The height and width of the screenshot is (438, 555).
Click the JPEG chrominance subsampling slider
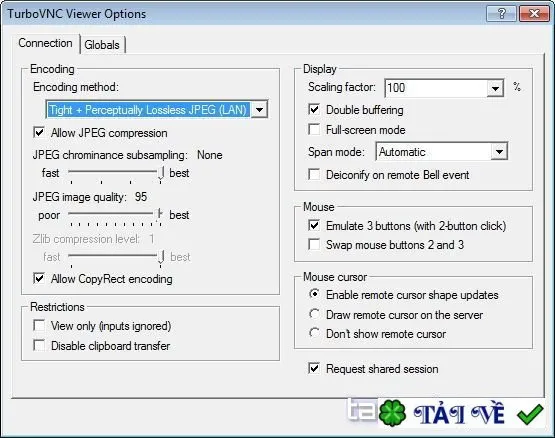[x=116, y=174]
